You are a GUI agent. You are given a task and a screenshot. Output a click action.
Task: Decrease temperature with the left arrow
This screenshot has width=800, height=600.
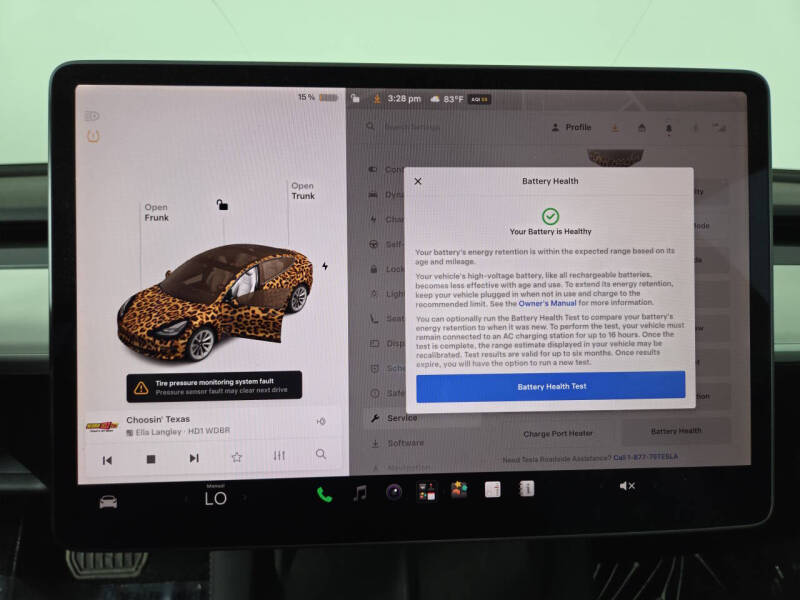click(185, 498)
